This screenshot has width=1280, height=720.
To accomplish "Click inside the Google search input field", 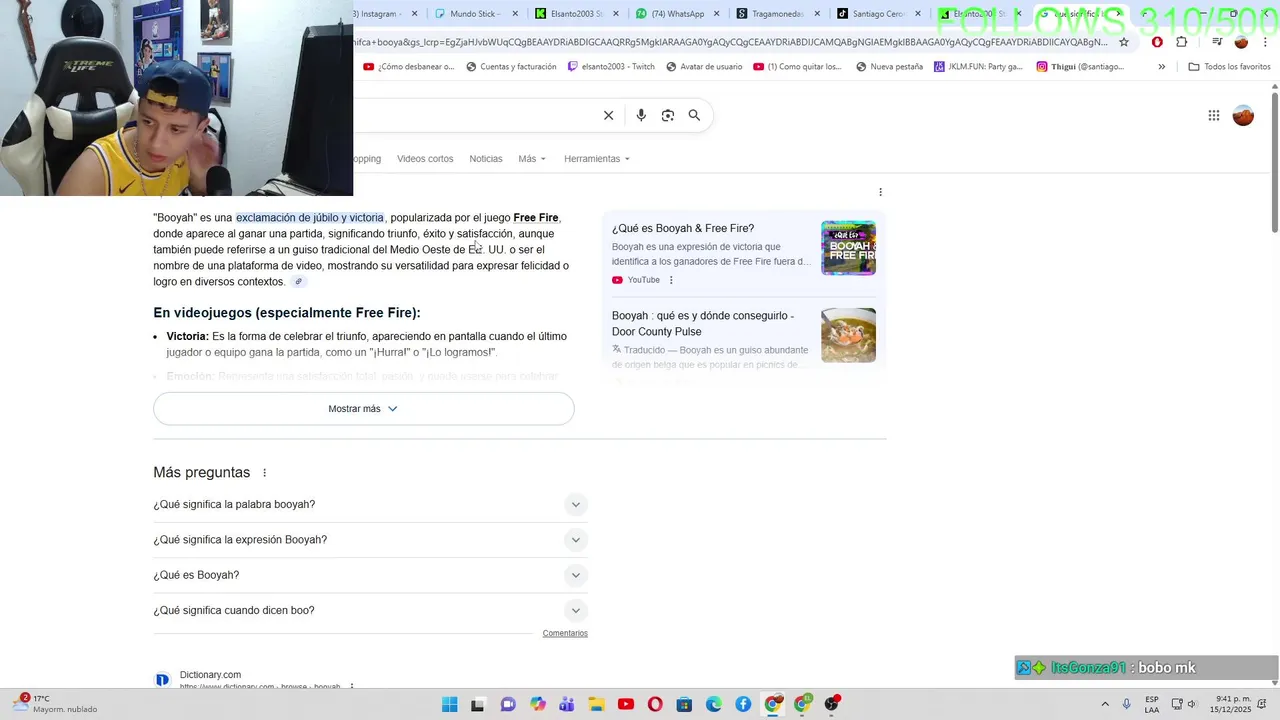I will pyautogui.click(x=475, y=115).
